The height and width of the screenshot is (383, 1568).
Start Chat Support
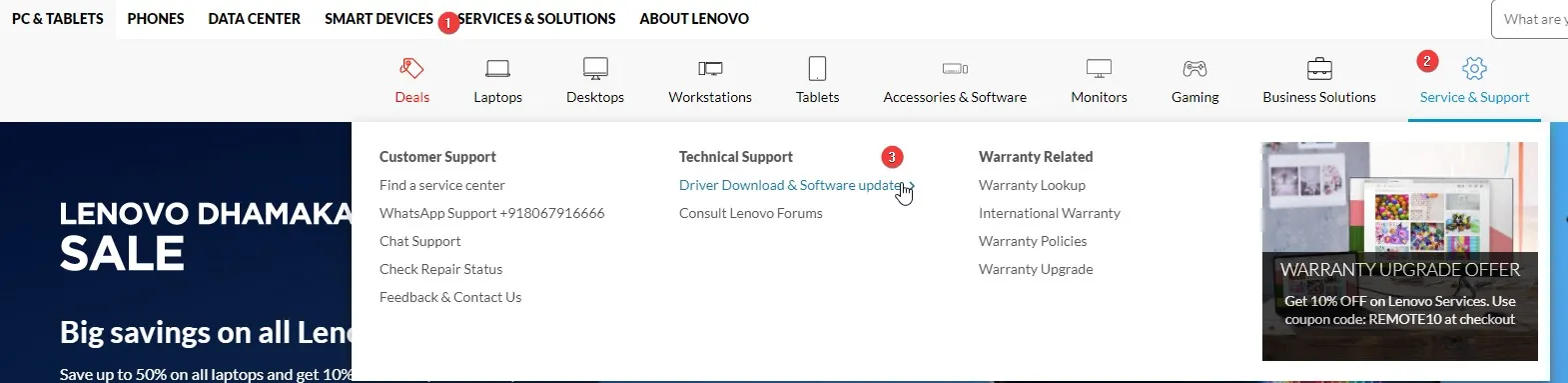click(x=420, y=241)
